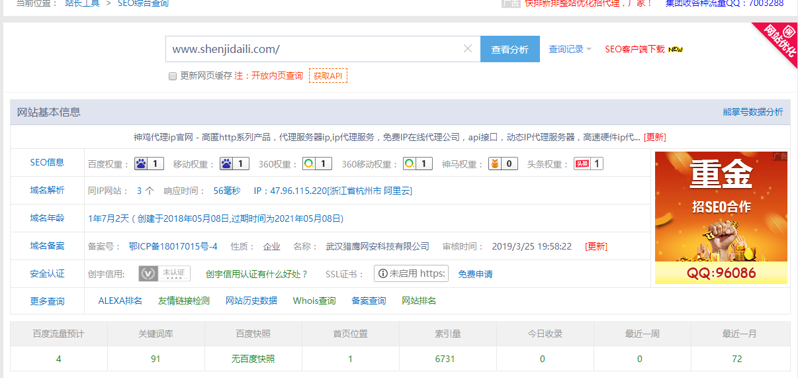Click the 获取API button
This screenshot has height=378, width=798.
point(328,76)
